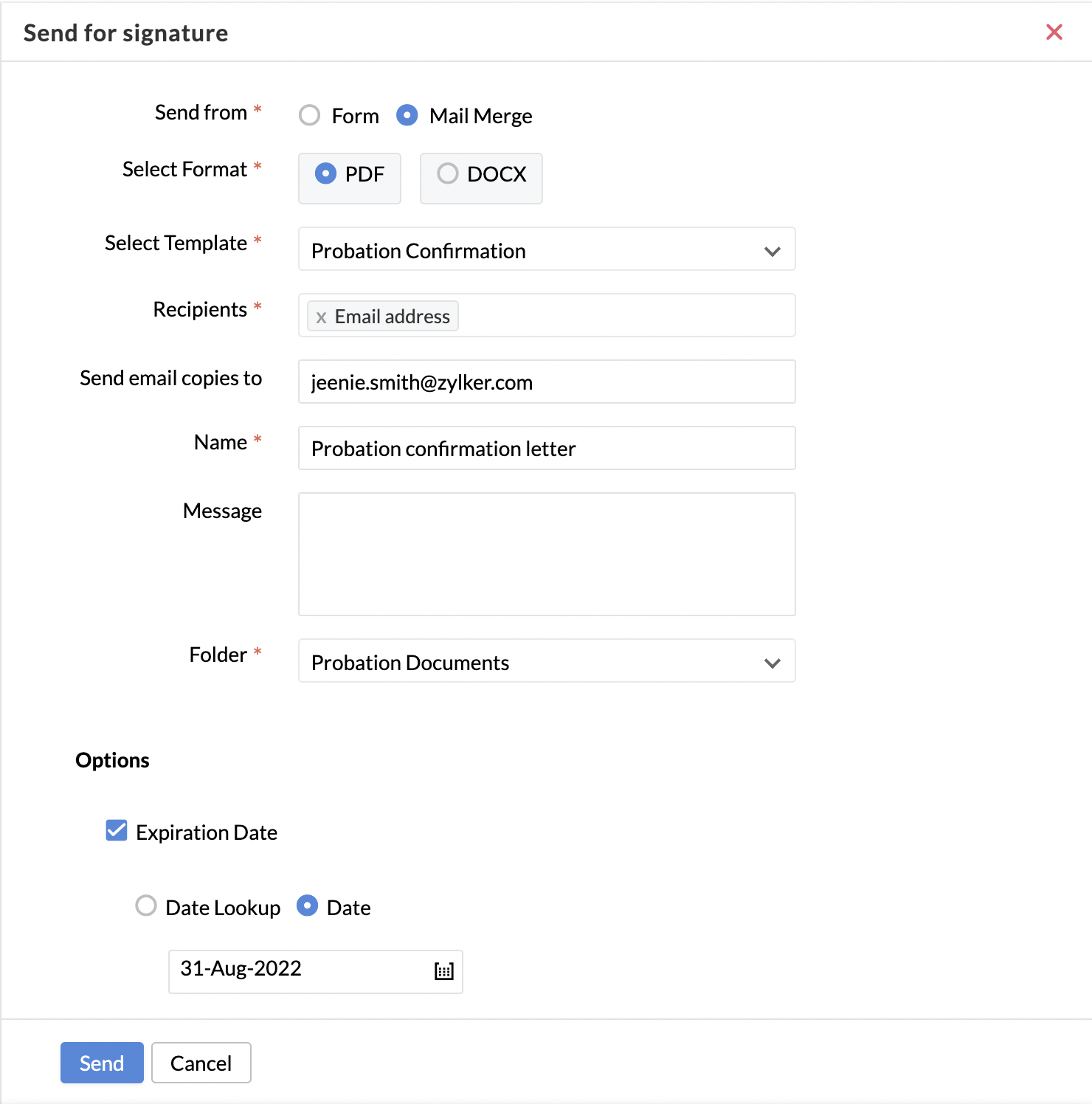Select the Form radio option
The width and height of the screenshot is (1092, 1104).
(x=309, y=115)
